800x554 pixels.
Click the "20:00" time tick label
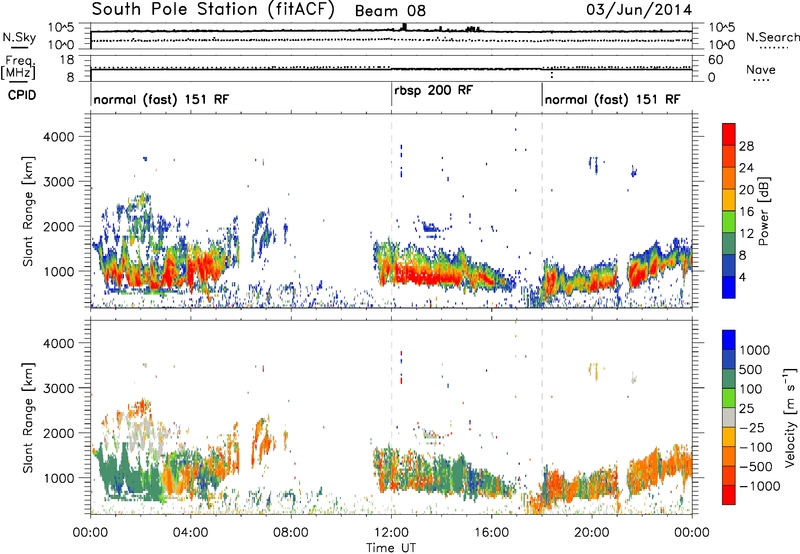(592, 533)
